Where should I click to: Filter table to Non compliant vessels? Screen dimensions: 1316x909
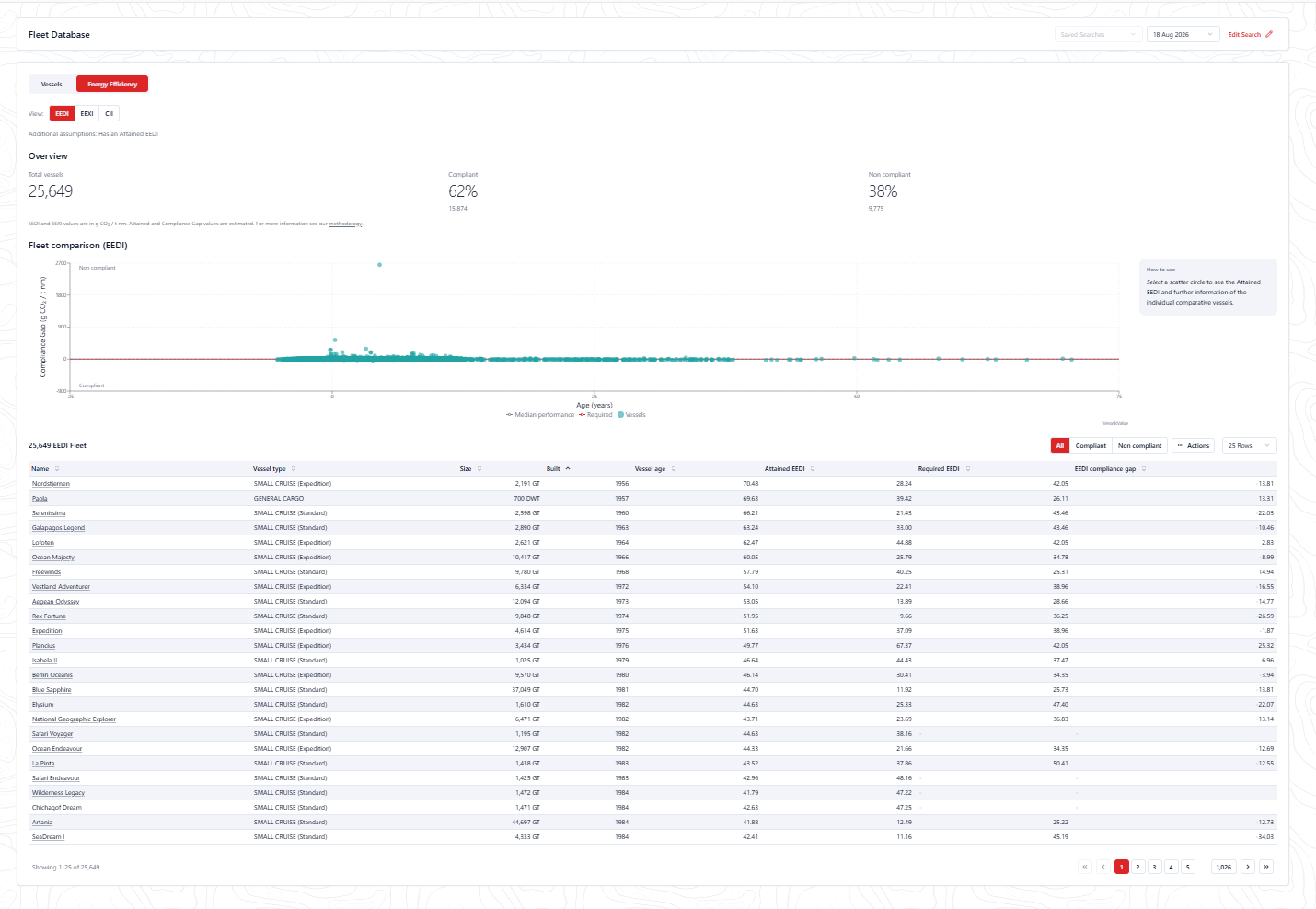coord(1139,445)
